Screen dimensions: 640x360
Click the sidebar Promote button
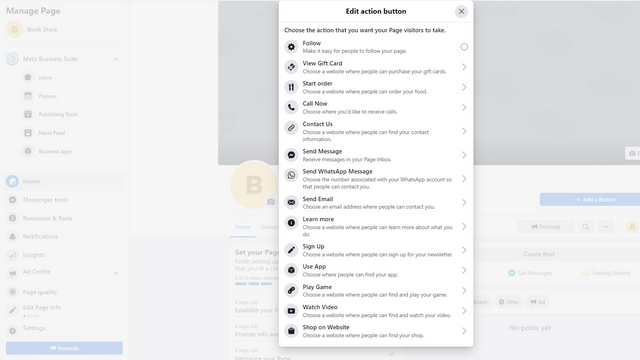64,348
